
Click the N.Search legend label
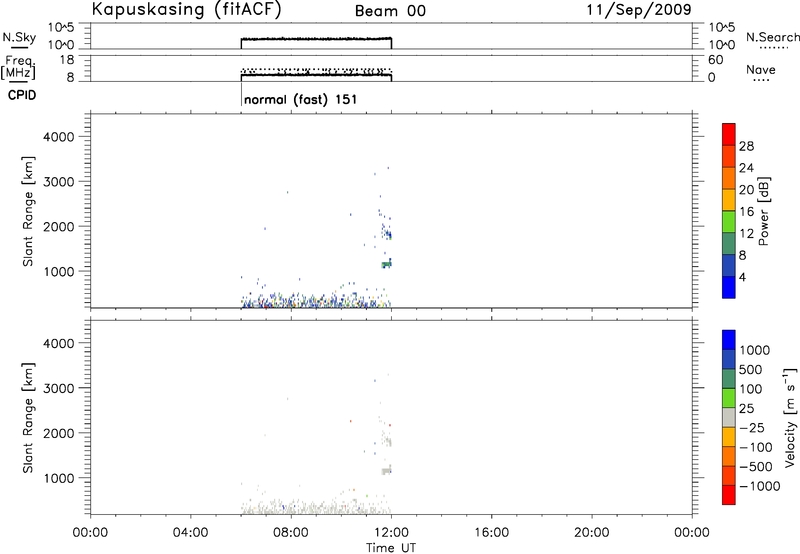773,37
